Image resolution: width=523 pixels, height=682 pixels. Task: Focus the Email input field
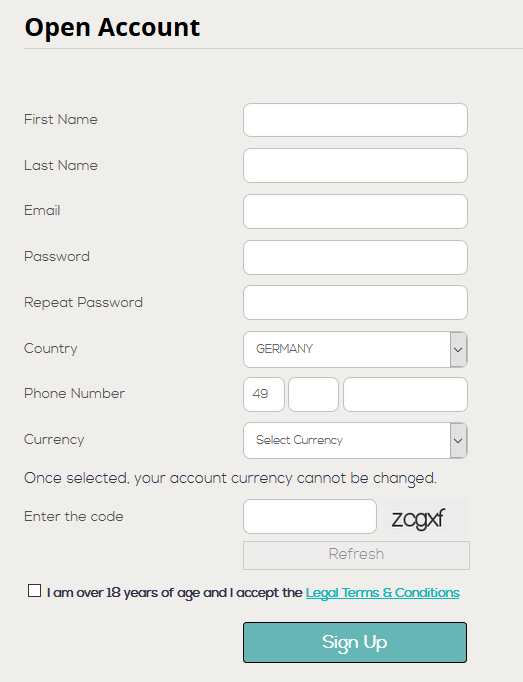pyautogui.click(x=355, y=211)
